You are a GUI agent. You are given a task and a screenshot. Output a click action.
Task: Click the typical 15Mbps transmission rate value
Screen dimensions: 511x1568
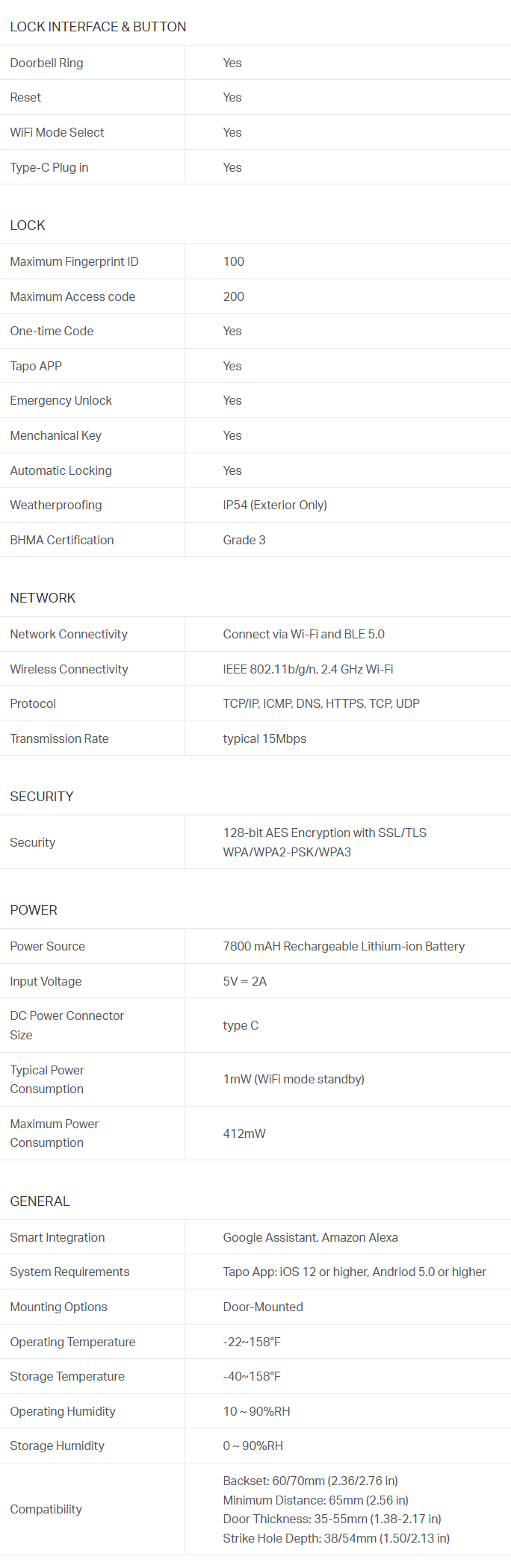tap(264, 739)
